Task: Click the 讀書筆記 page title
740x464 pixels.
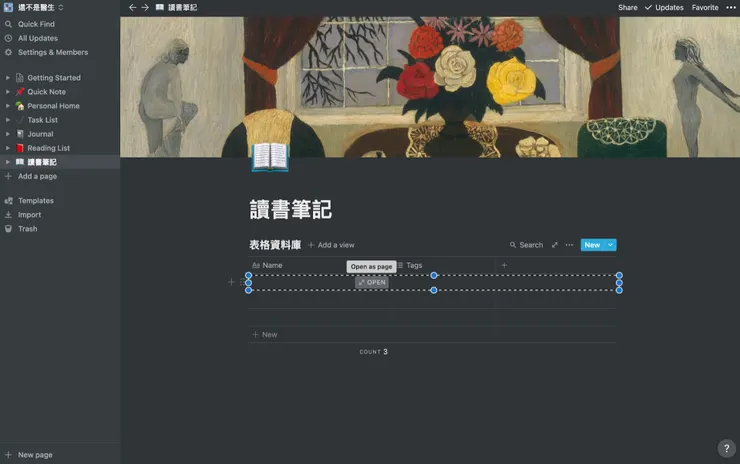Action: pyautogui.click(x=291, y=210)
